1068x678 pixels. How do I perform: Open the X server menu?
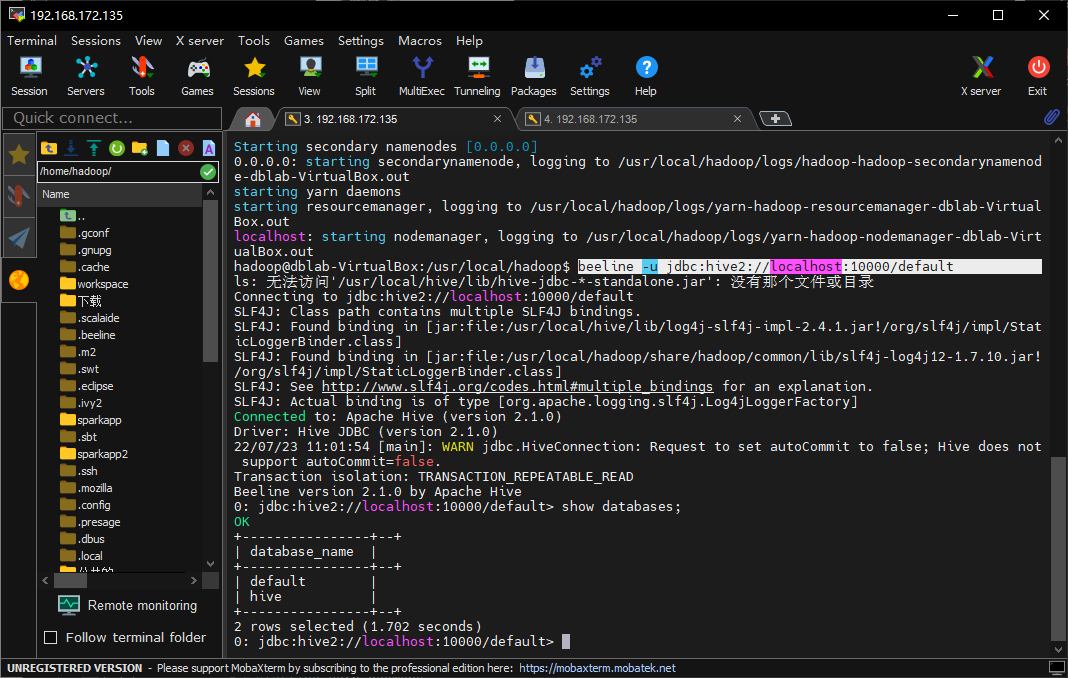pyautogui.click(x=200, y=41)
